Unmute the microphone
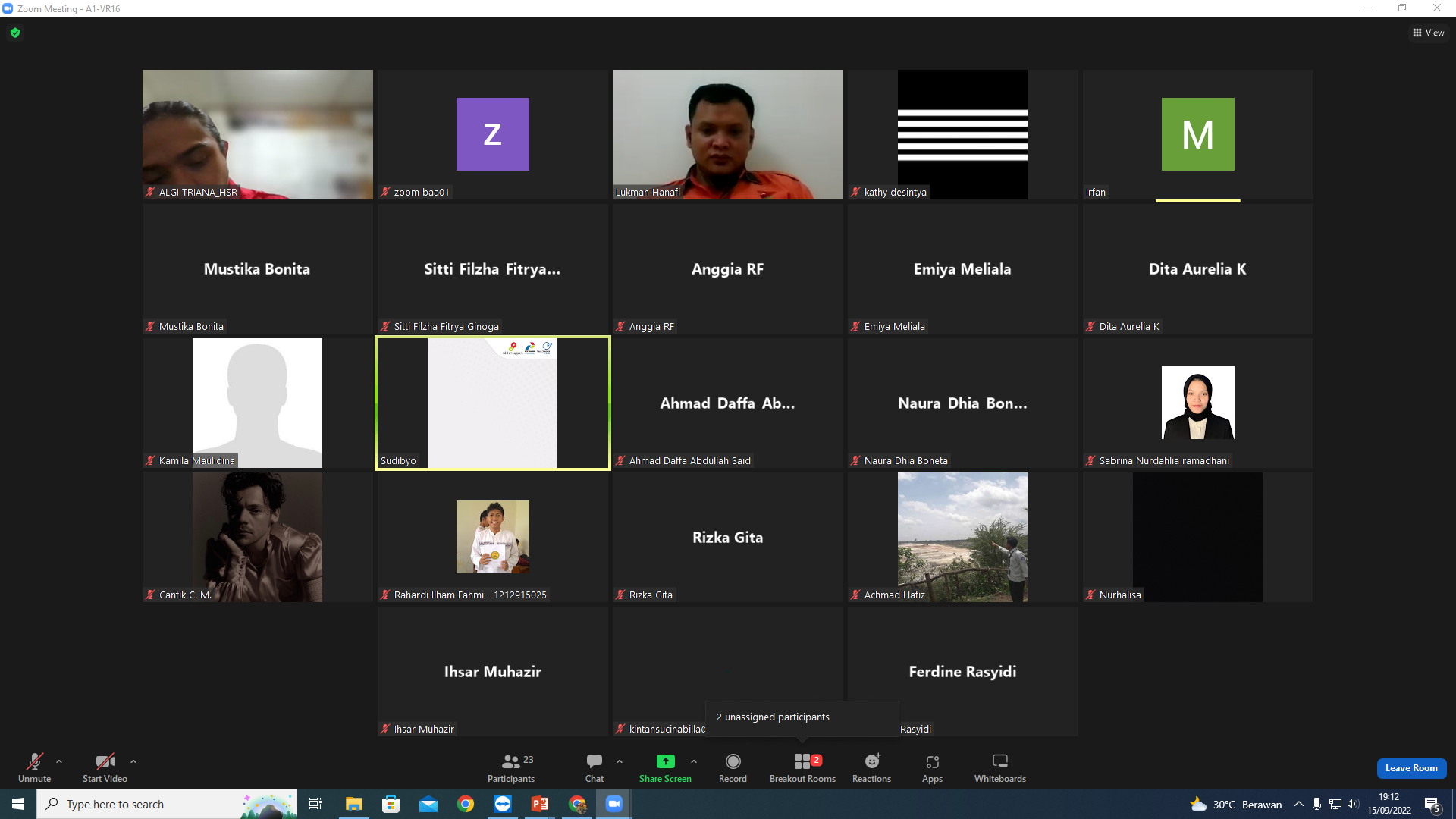 pos(35,767)
